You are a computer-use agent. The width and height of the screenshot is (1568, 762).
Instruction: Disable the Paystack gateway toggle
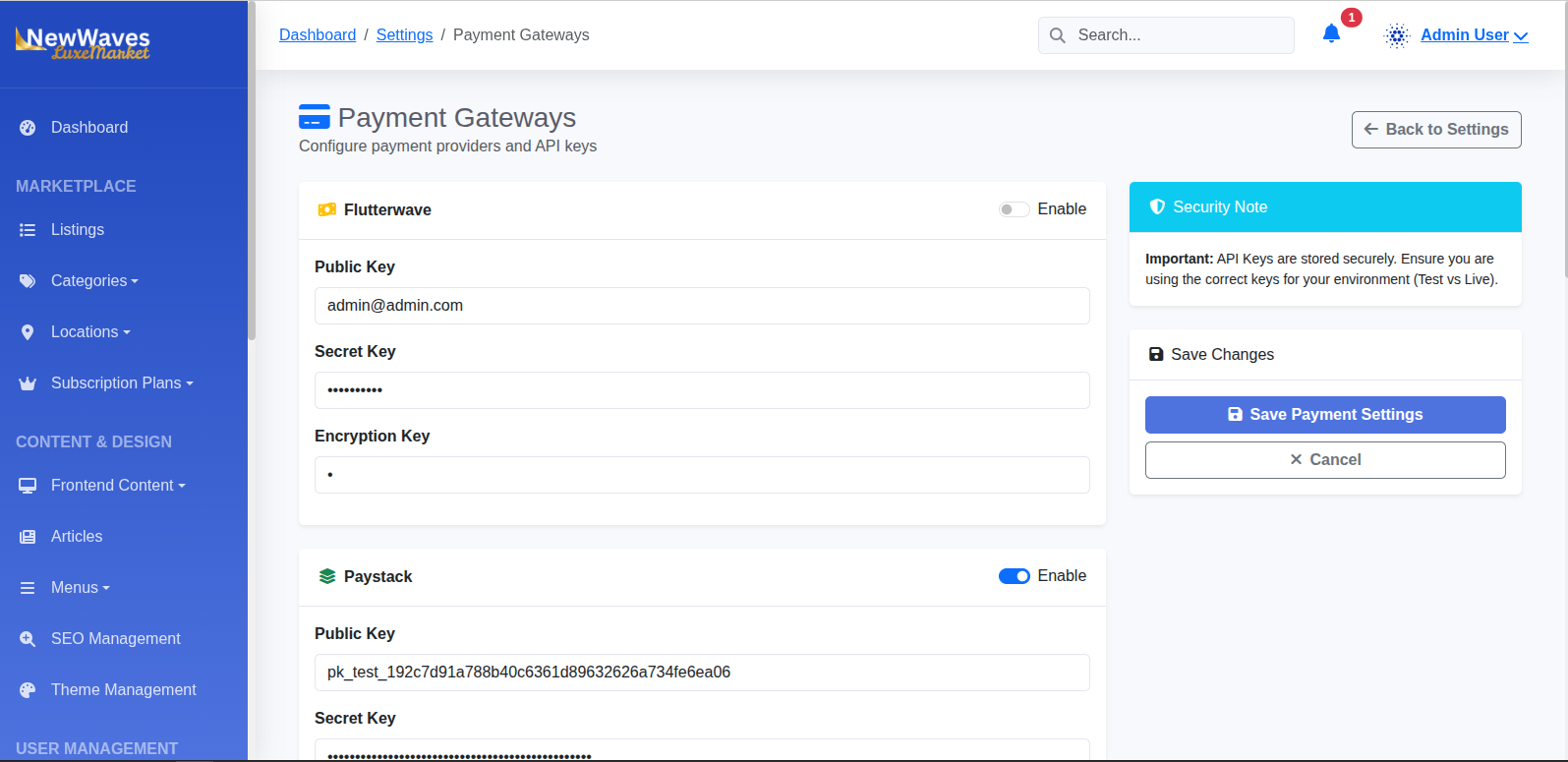click(1015, 576)
